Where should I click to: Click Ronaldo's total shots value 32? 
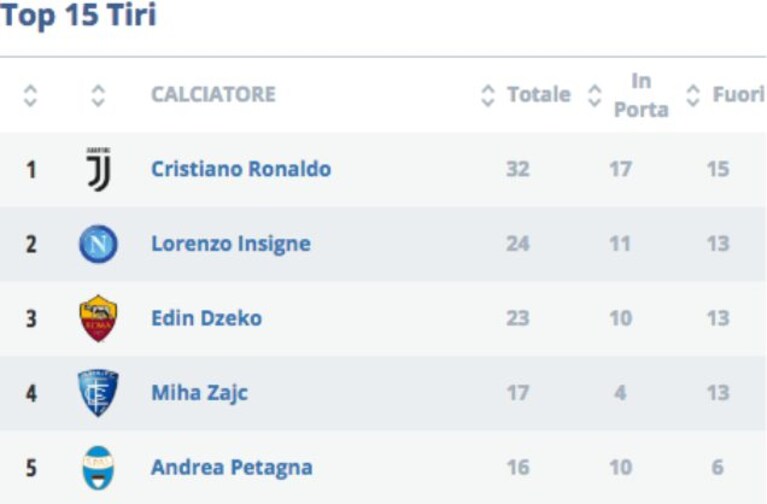click(x=518, y=169)
